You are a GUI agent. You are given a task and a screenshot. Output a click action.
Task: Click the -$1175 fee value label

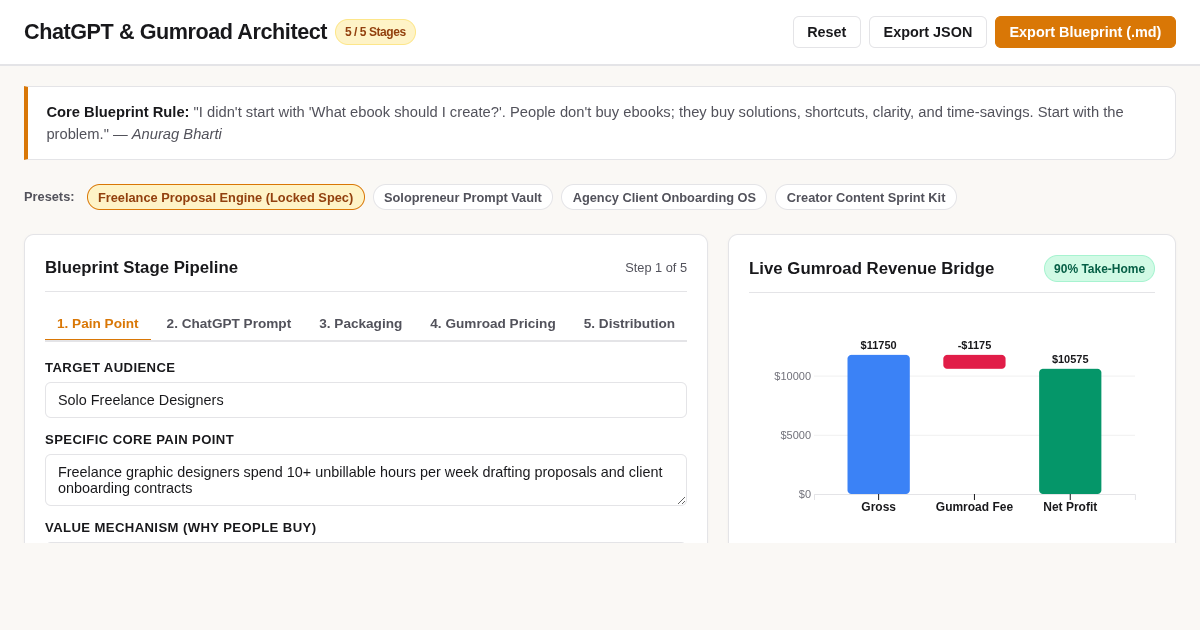974,345
